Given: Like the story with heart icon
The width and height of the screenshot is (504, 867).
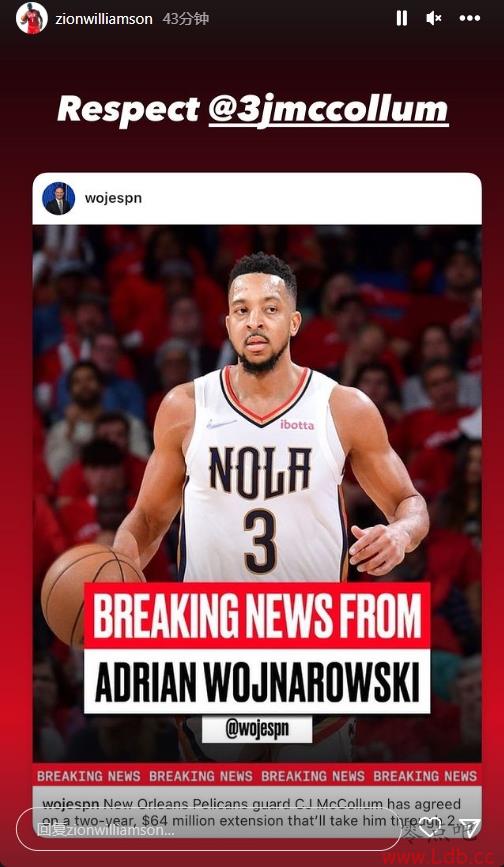Looking at the screenshot, I should point(428,829).
